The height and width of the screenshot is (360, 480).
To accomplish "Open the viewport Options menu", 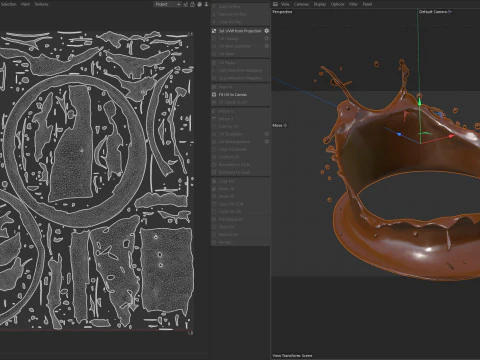I will click(x=337, y=4).
